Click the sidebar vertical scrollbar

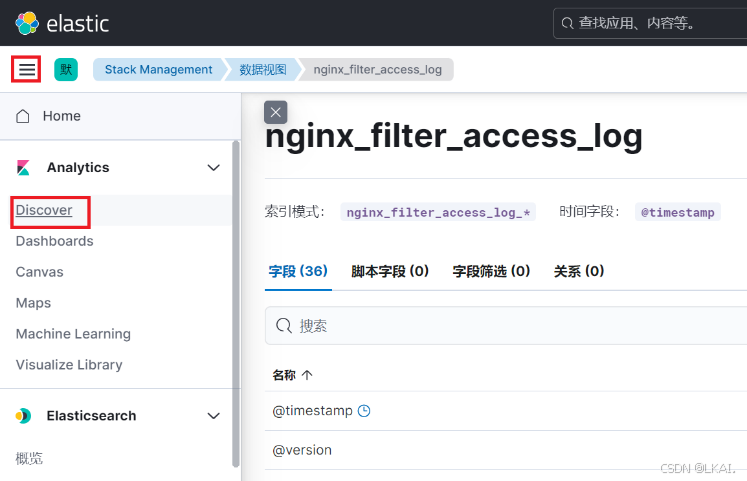pyautogui.click(x=235, y=304)
